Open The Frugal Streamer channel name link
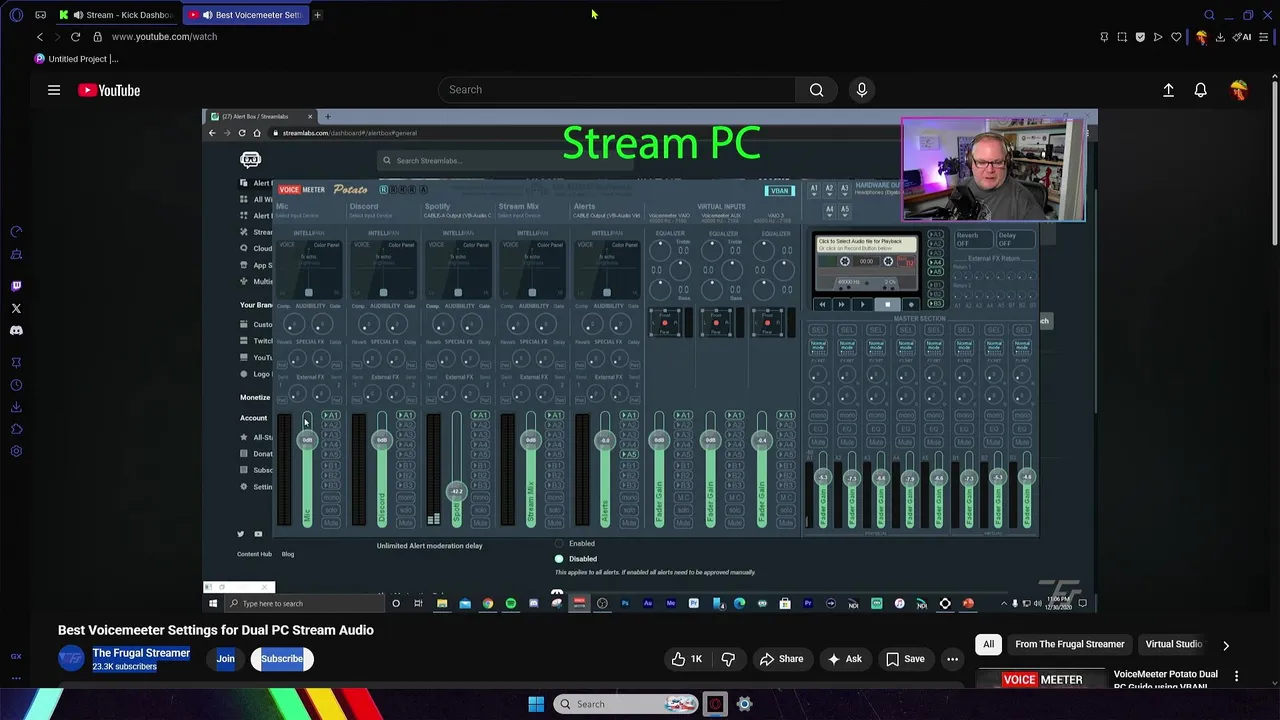This screenshot has width=1280, height=720. (141, 653)
